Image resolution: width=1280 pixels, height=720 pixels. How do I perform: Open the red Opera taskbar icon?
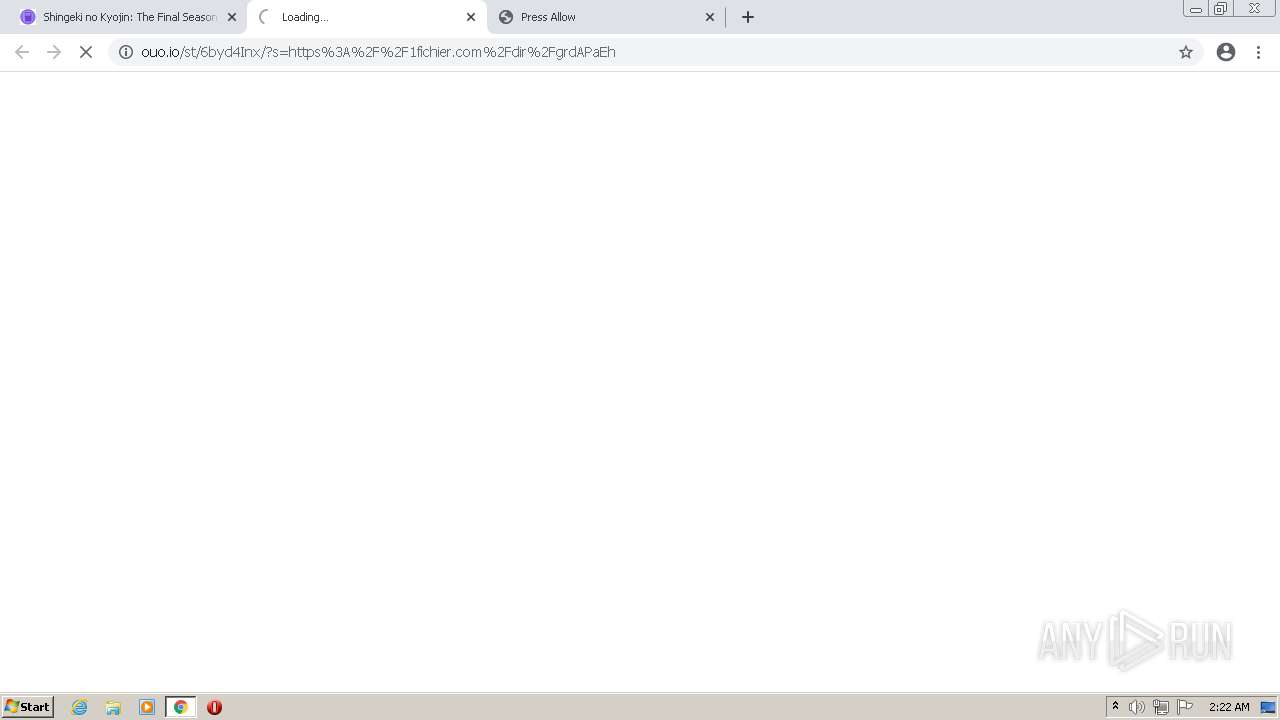pyautogui.click(x=214, y=707)
